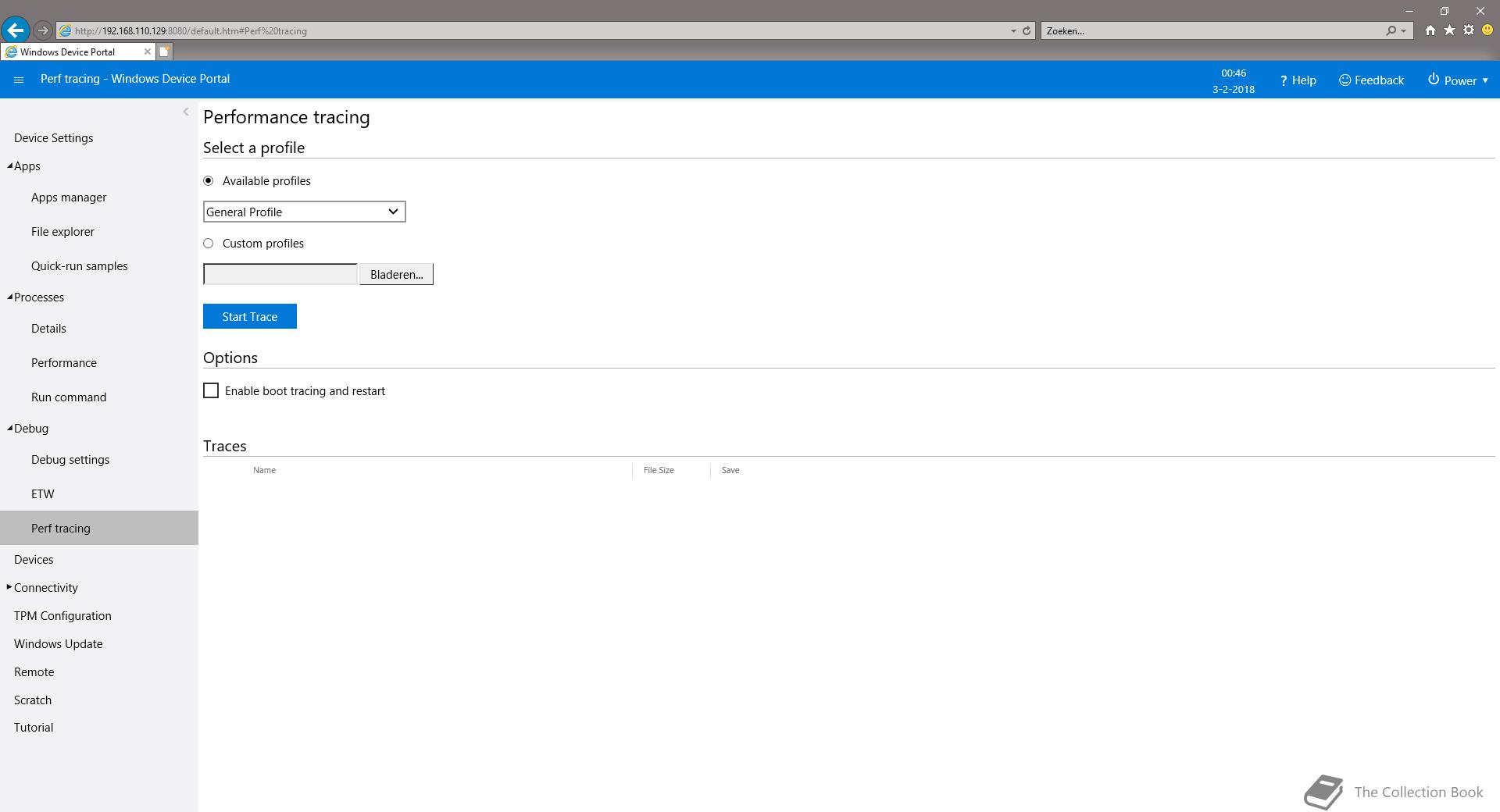
Task: Open Remote page
Action: point(34,671)
